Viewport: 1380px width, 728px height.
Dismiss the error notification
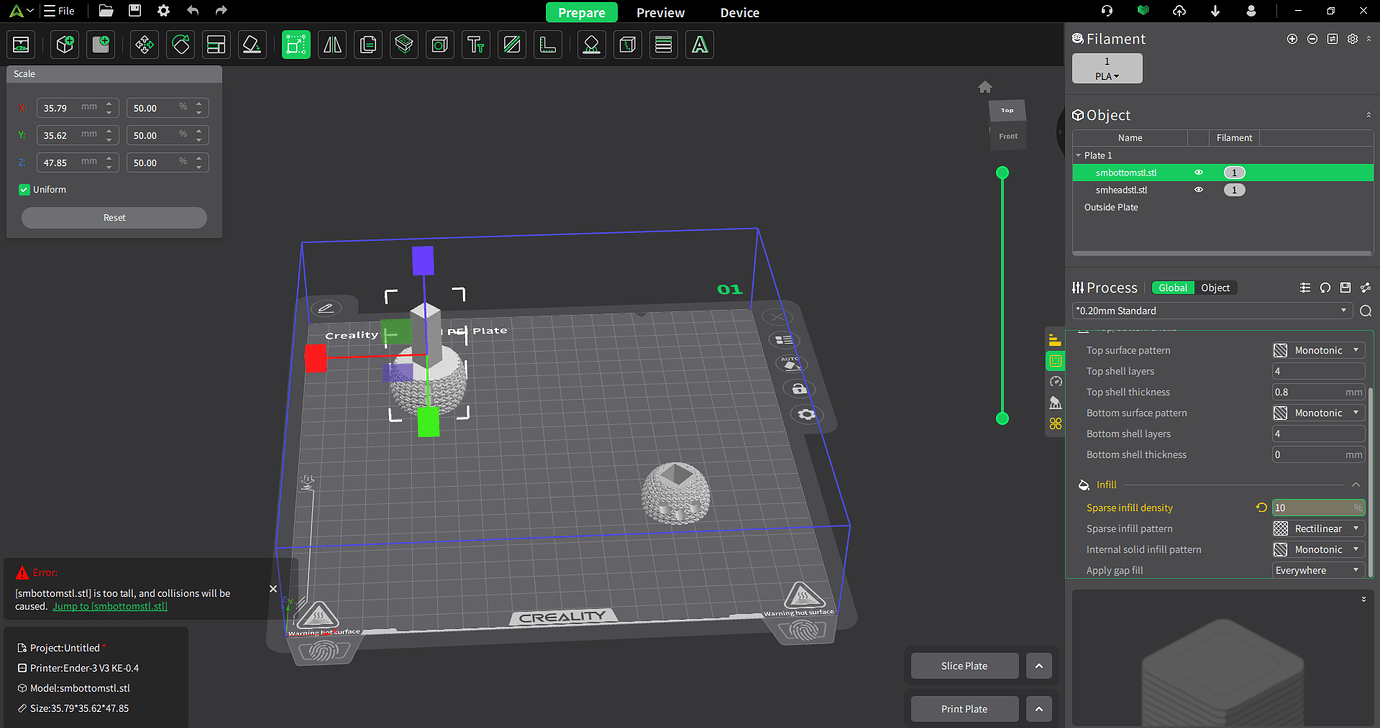pos(273,589)
